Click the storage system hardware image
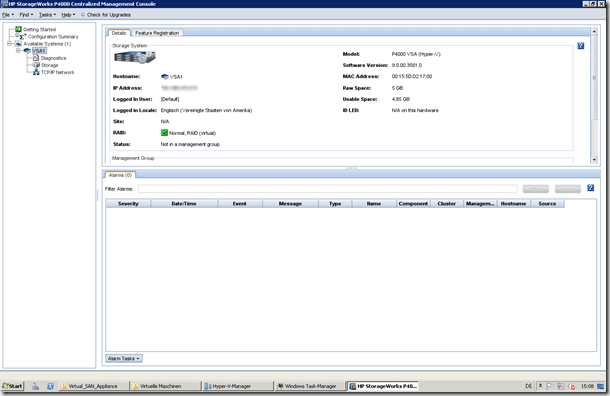This screenshot has height=396, width=610. (x=135, y=58)
